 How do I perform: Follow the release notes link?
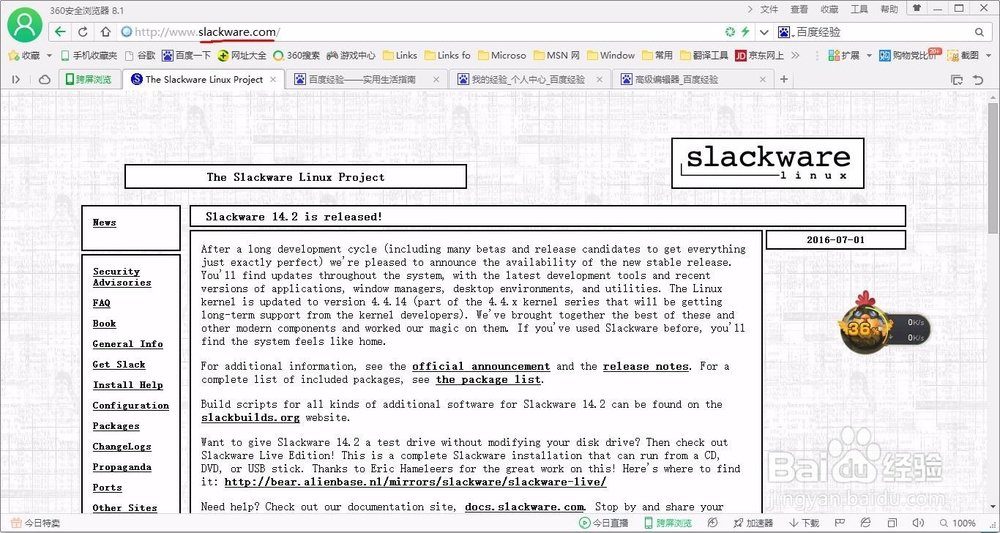pos(645,367)
